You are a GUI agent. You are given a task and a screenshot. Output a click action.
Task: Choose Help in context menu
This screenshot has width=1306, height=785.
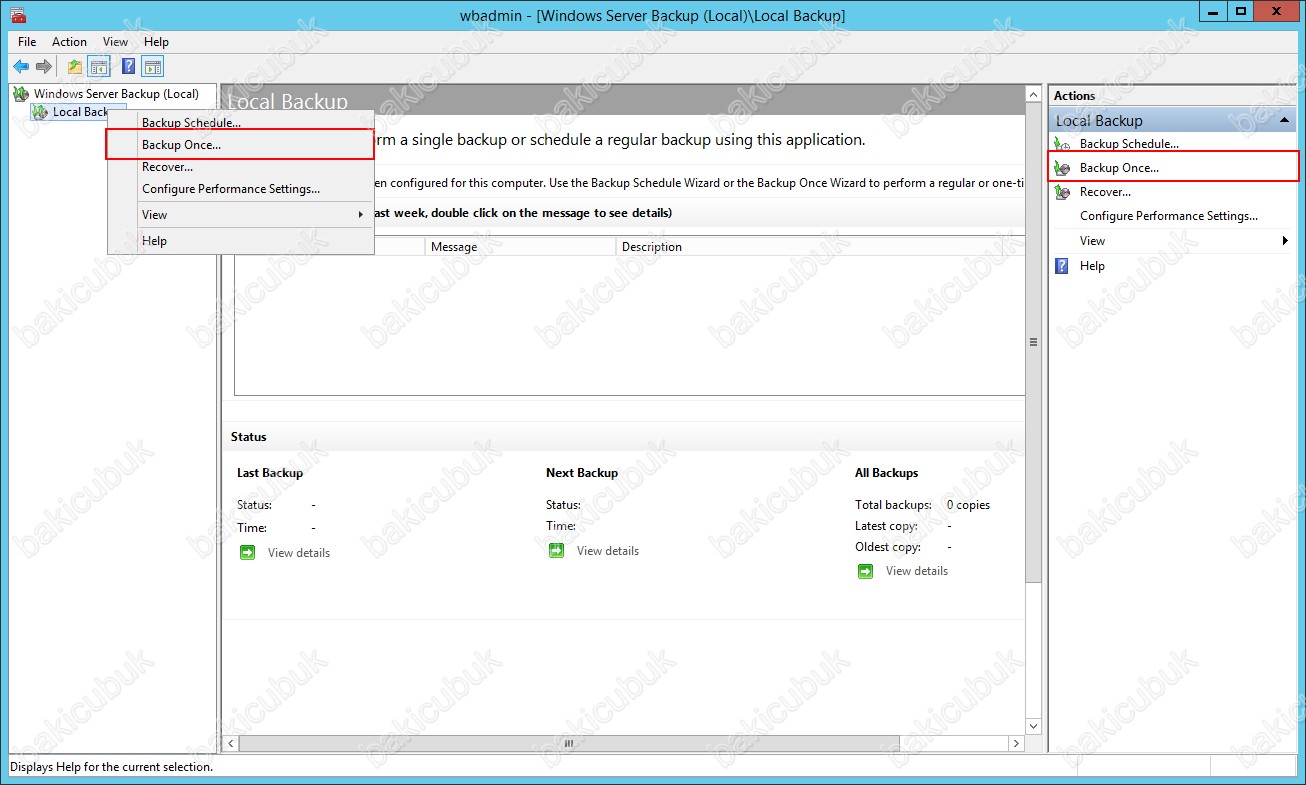click(241, 241)
